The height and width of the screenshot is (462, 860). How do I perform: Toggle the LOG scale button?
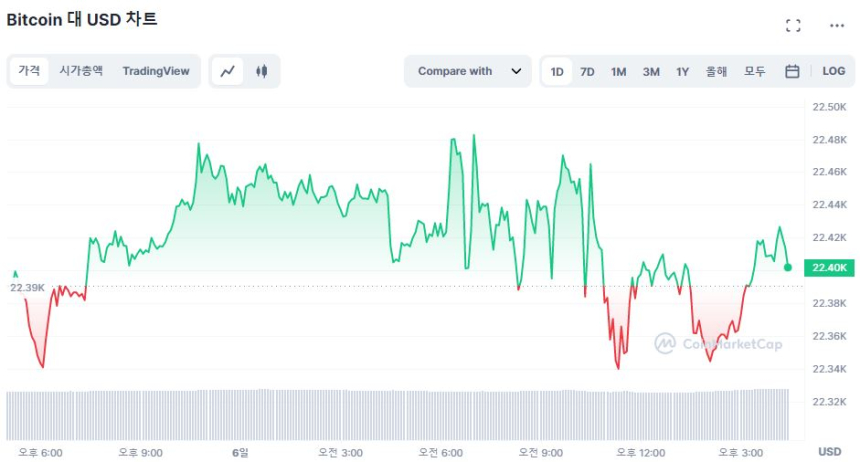coord(833,71)
